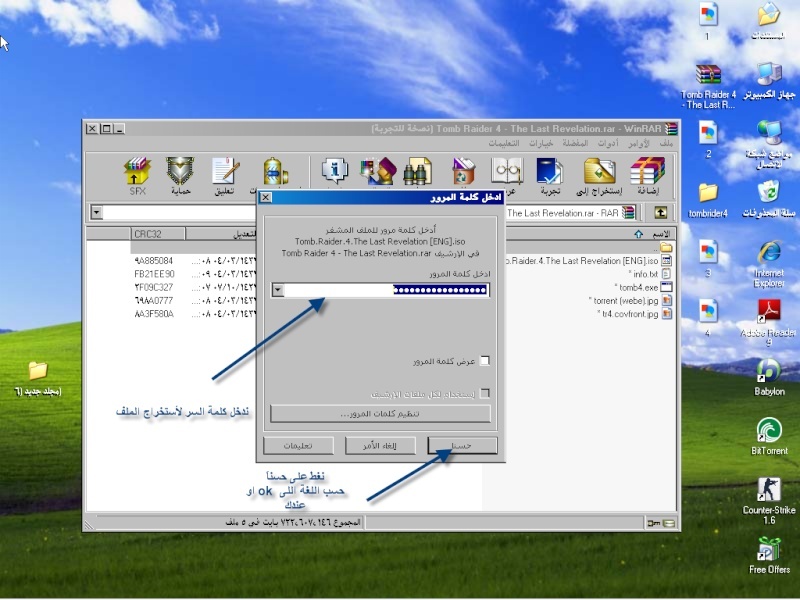Viewport: 800px width, 600px height.
Task: Click the CRC value FB21EE90
Action: tap(154, 274)
